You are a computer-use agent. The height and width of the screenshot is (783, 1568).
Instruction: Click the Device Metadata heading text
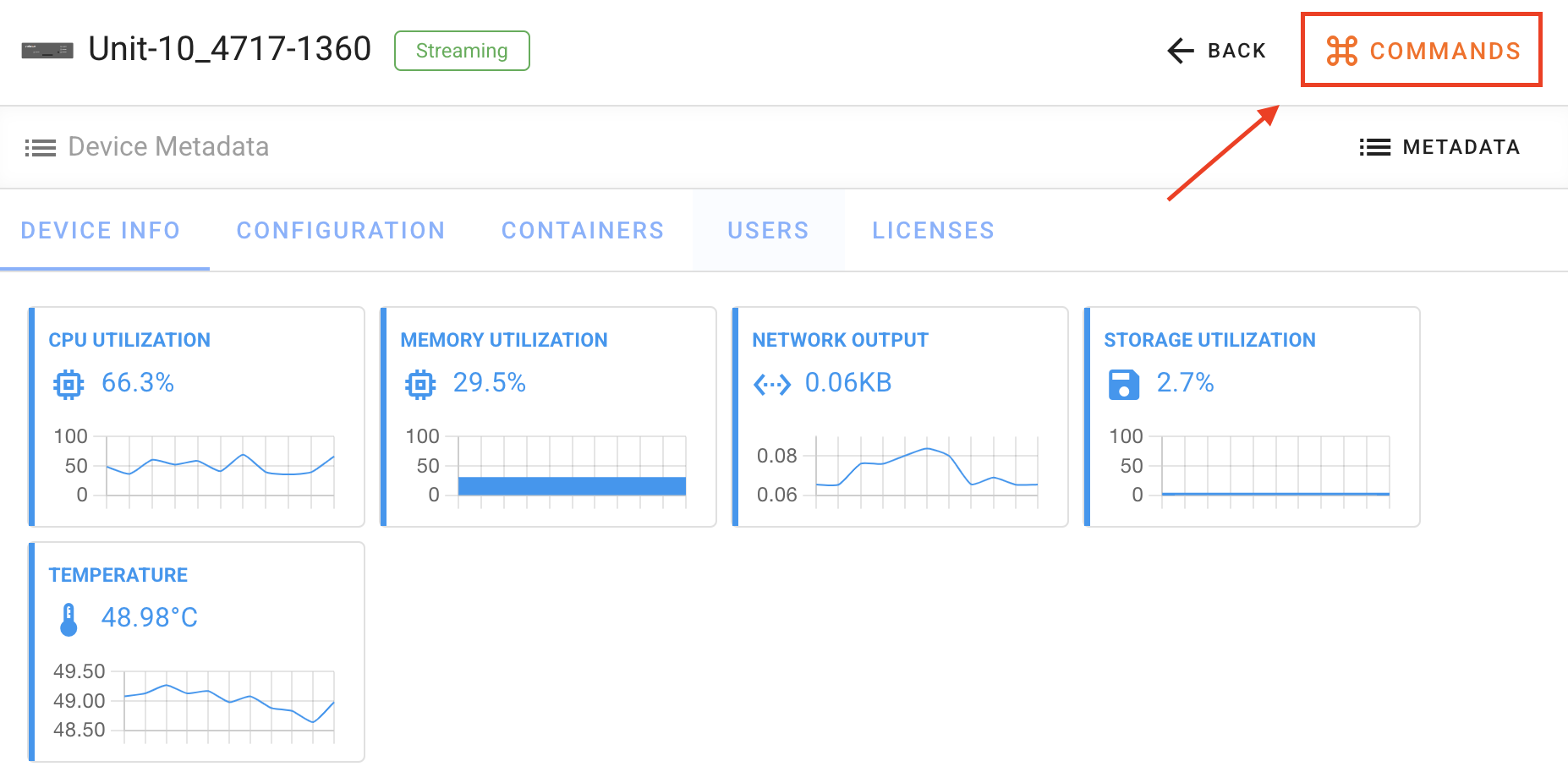(x=168, y=147)
